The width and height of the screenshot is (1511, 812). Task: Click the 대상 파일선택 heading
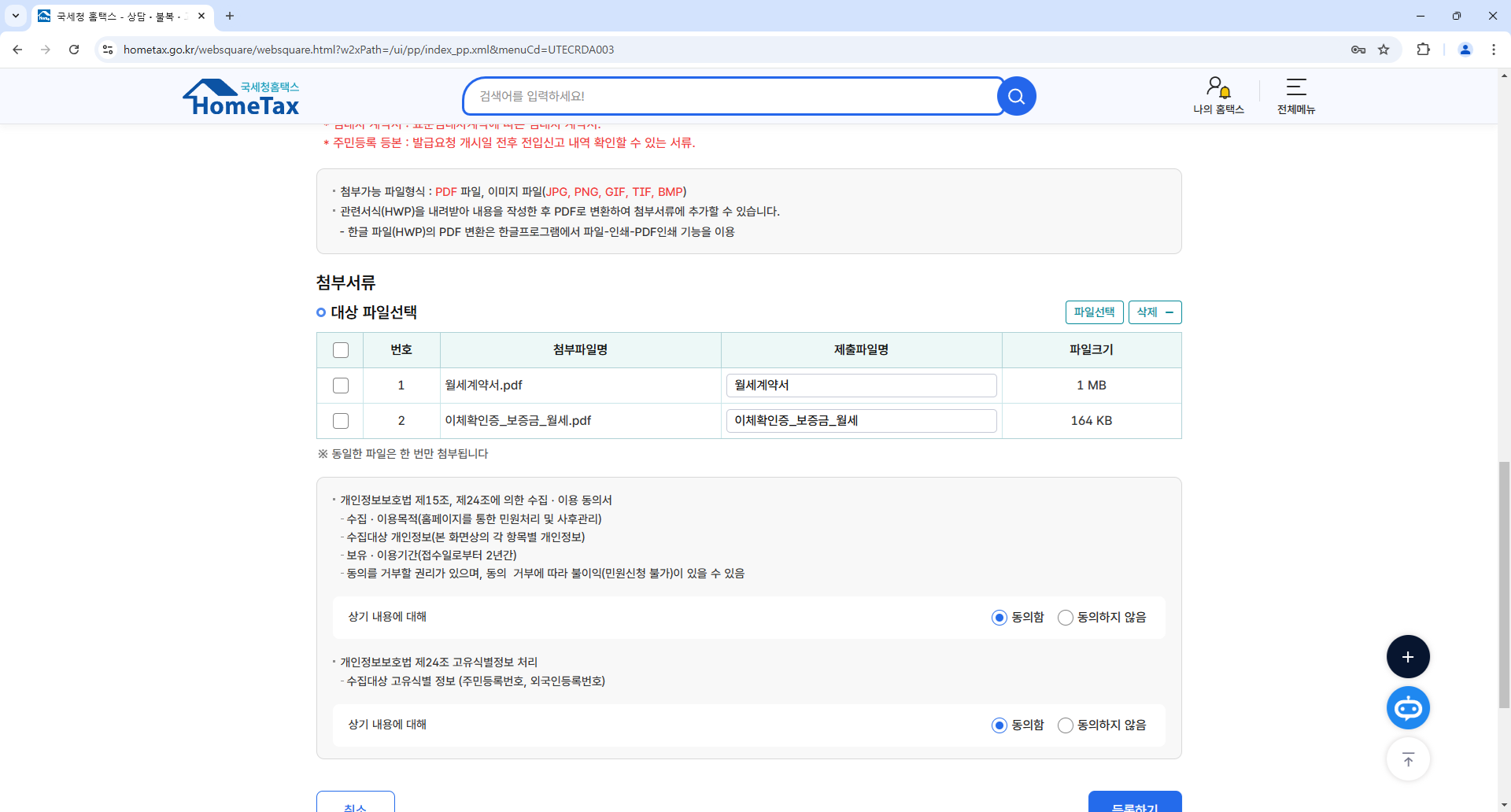(x=374, y=312)
